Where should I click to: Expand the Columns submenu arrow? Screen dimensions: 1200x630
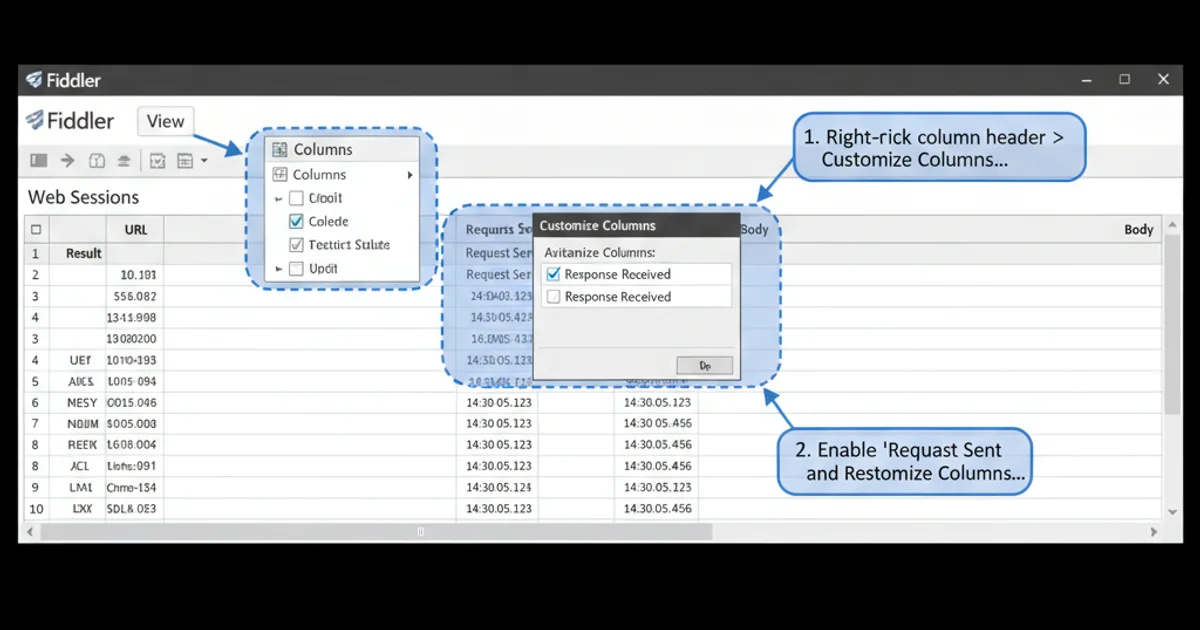tap(409, 175)
